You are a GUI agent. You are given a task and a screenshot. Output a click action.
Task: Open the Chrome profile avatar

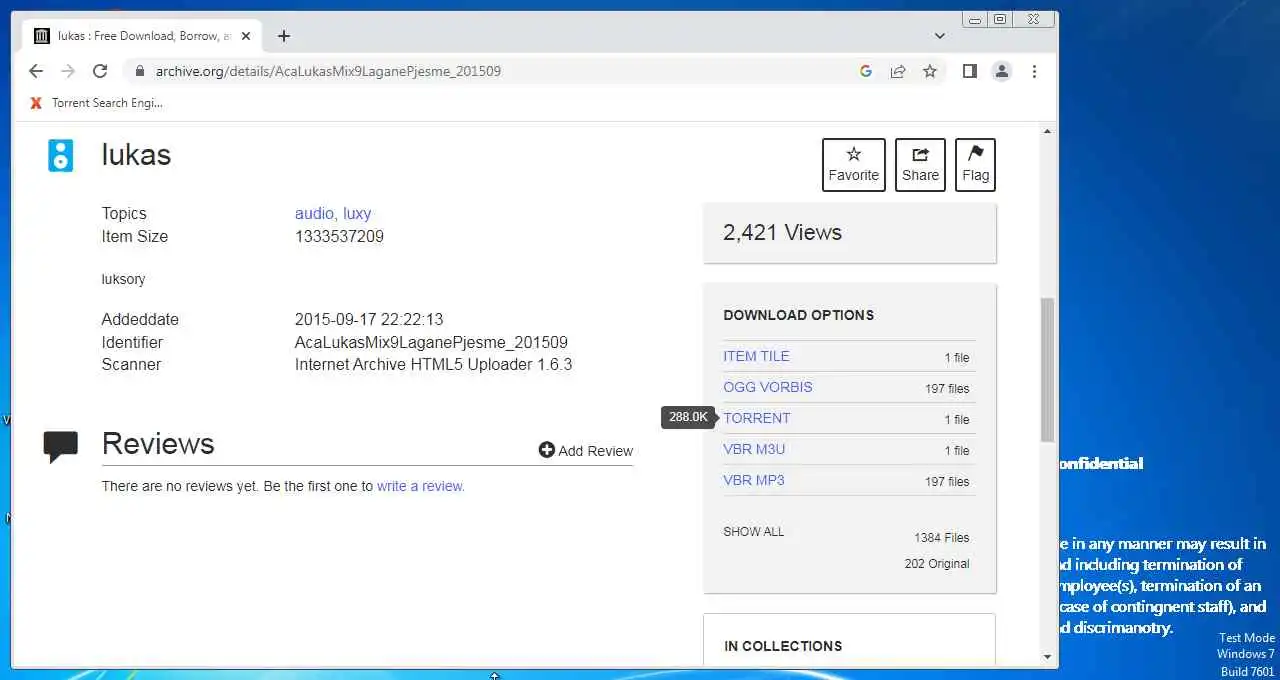click(1001, 71)
